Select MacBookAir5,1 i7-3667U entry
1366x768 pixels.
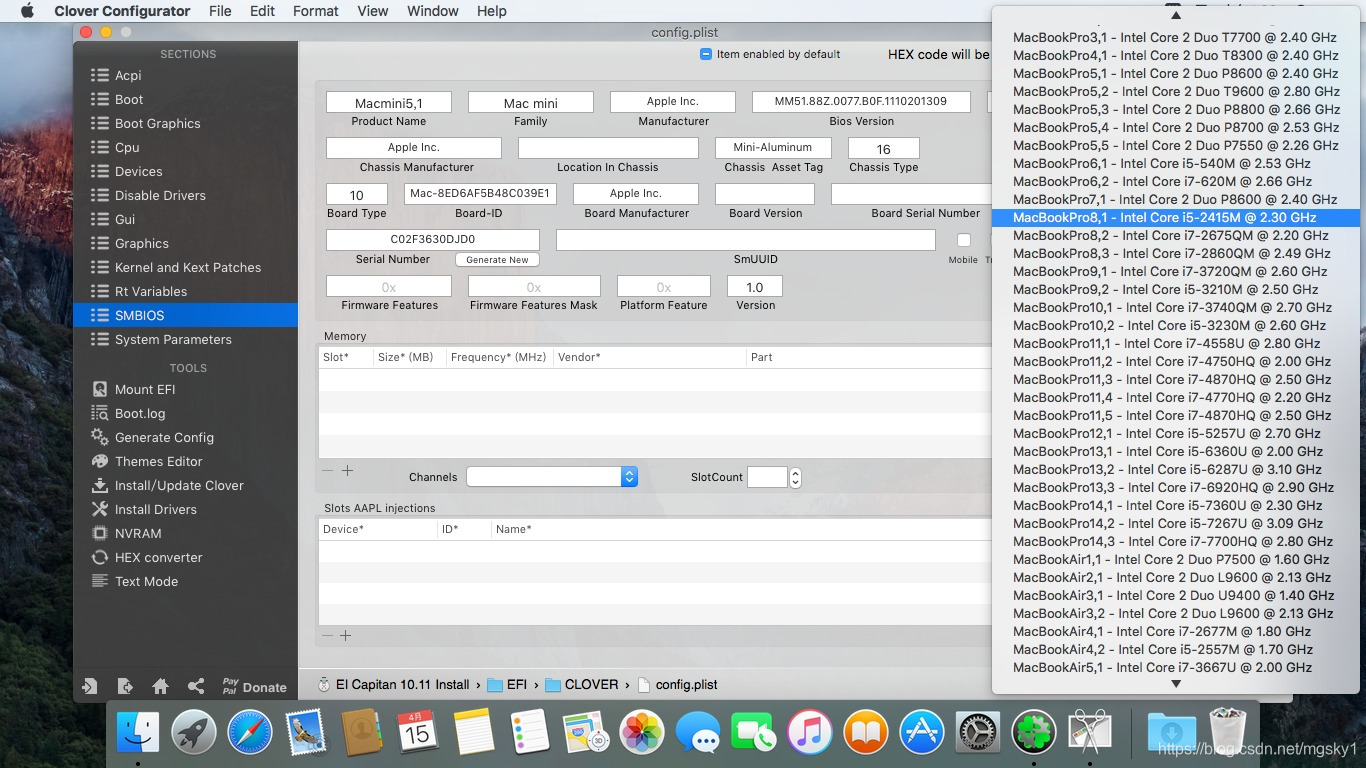pos(1176,667)
